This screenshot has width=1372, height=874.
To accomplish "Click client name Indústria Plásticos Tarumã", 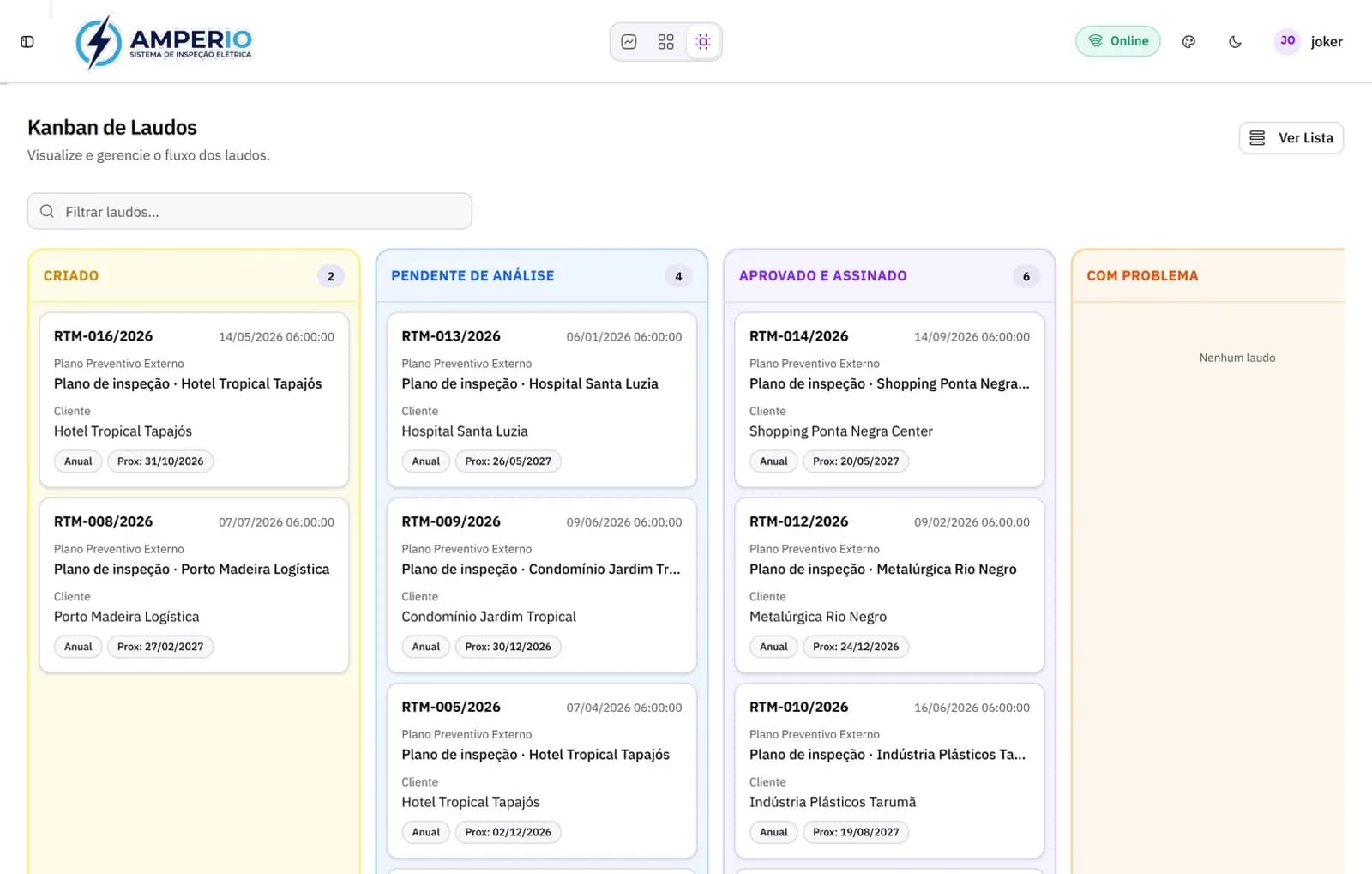I will point(833,802).
